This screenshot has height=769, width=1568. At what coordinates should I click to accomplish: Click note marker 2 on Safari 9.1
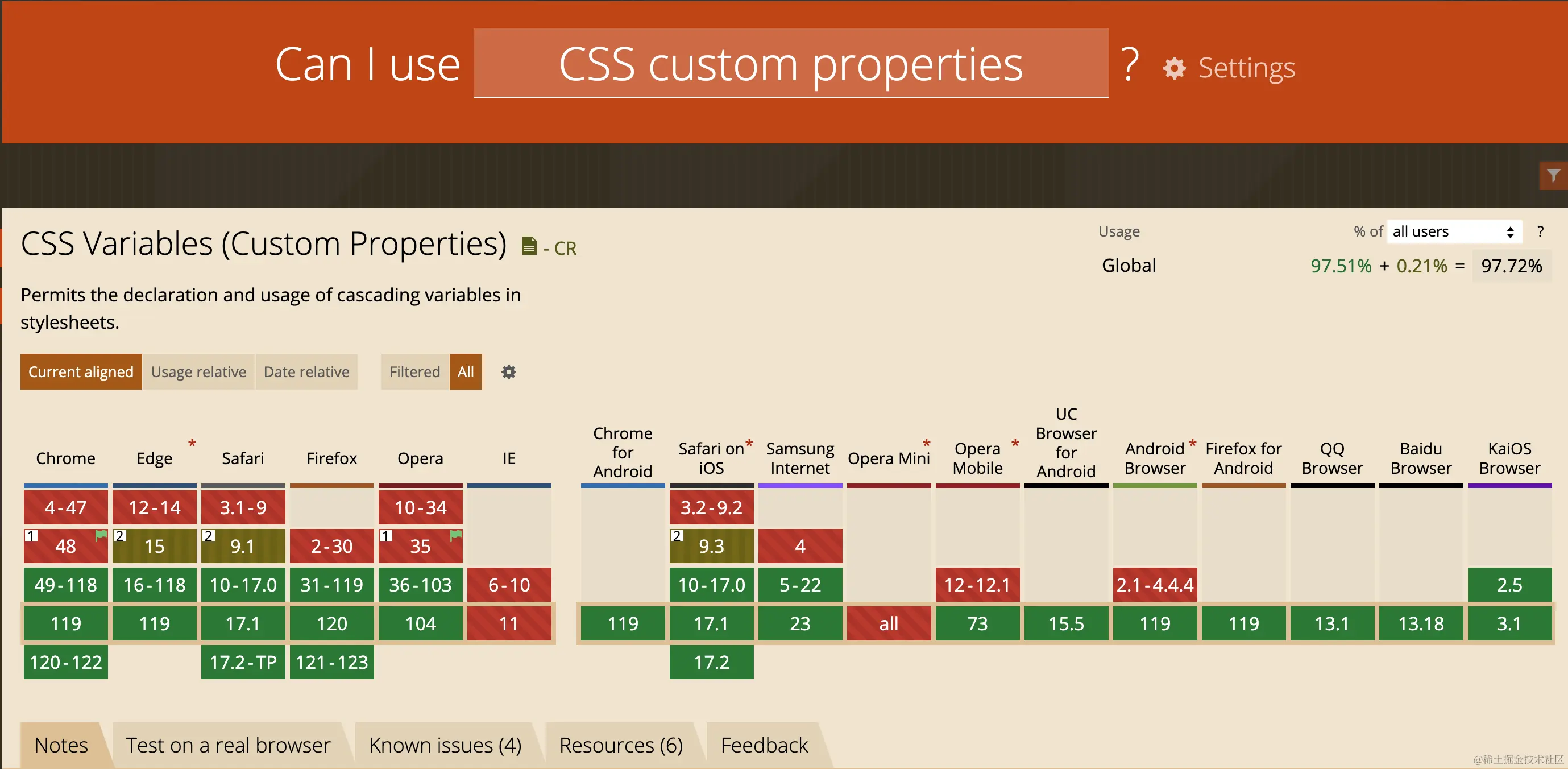(x=208, y=536)
